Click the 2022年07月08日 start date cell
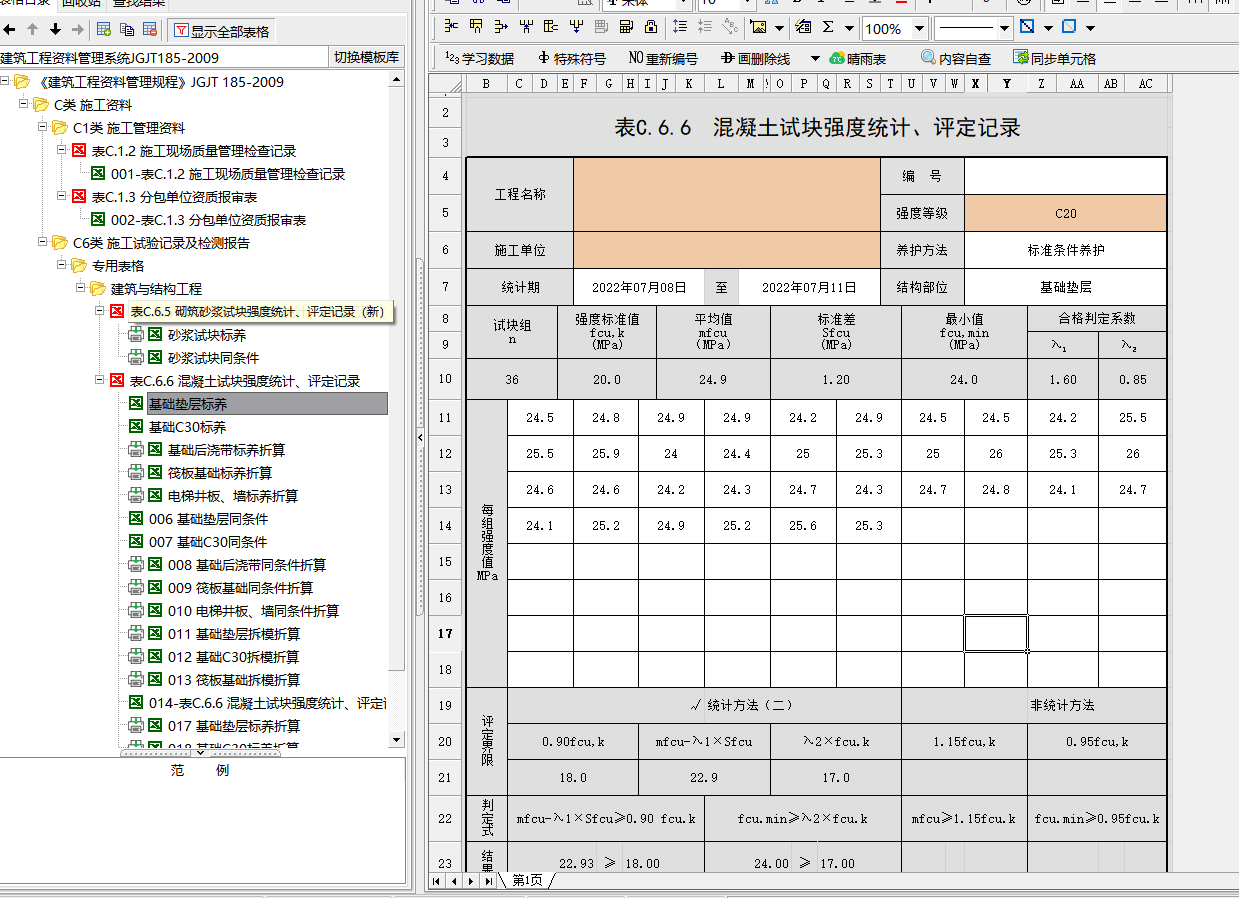Screen dimensions: 1239x898 pyautogui.click(x=639, y=287)
